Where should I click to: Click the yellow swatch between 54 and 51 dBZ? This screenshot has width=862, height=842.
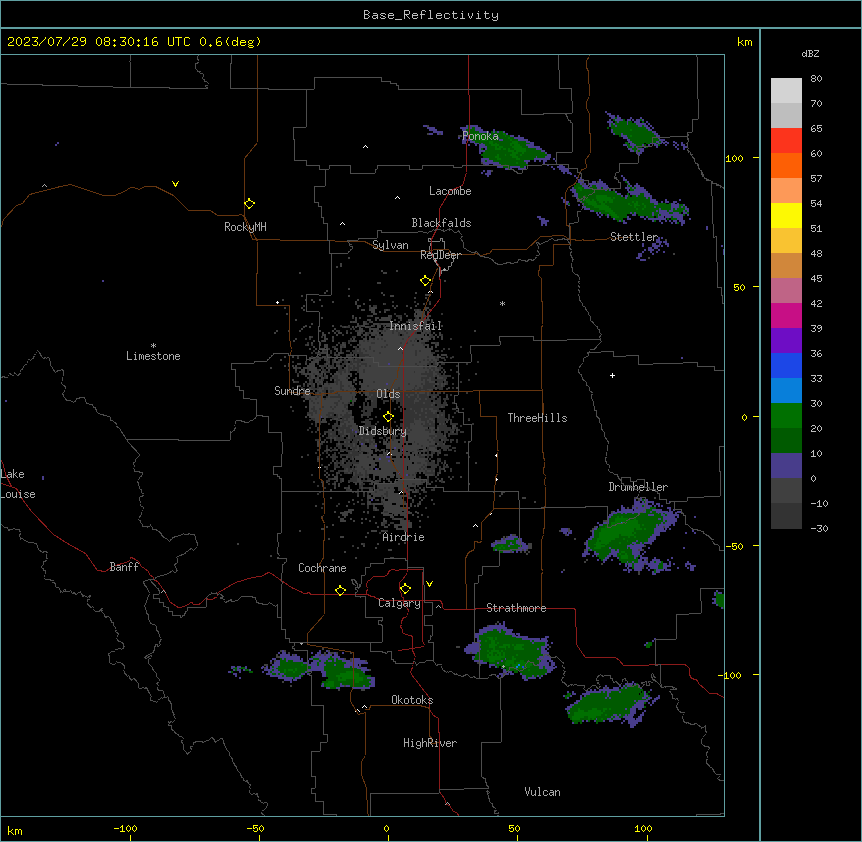786,215
